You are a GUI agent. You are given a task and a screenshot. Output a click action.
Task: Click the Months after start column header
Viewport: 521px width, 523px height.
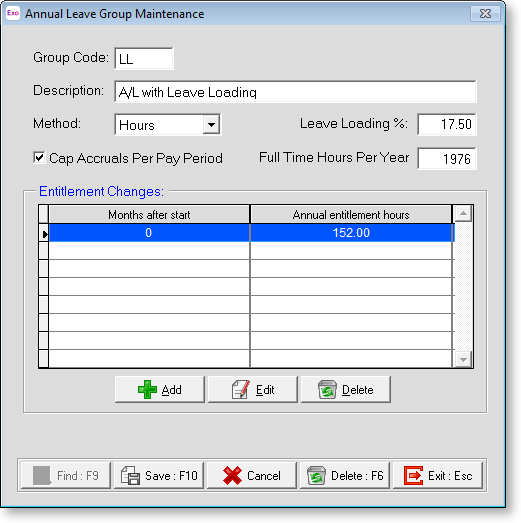[149, 215]
